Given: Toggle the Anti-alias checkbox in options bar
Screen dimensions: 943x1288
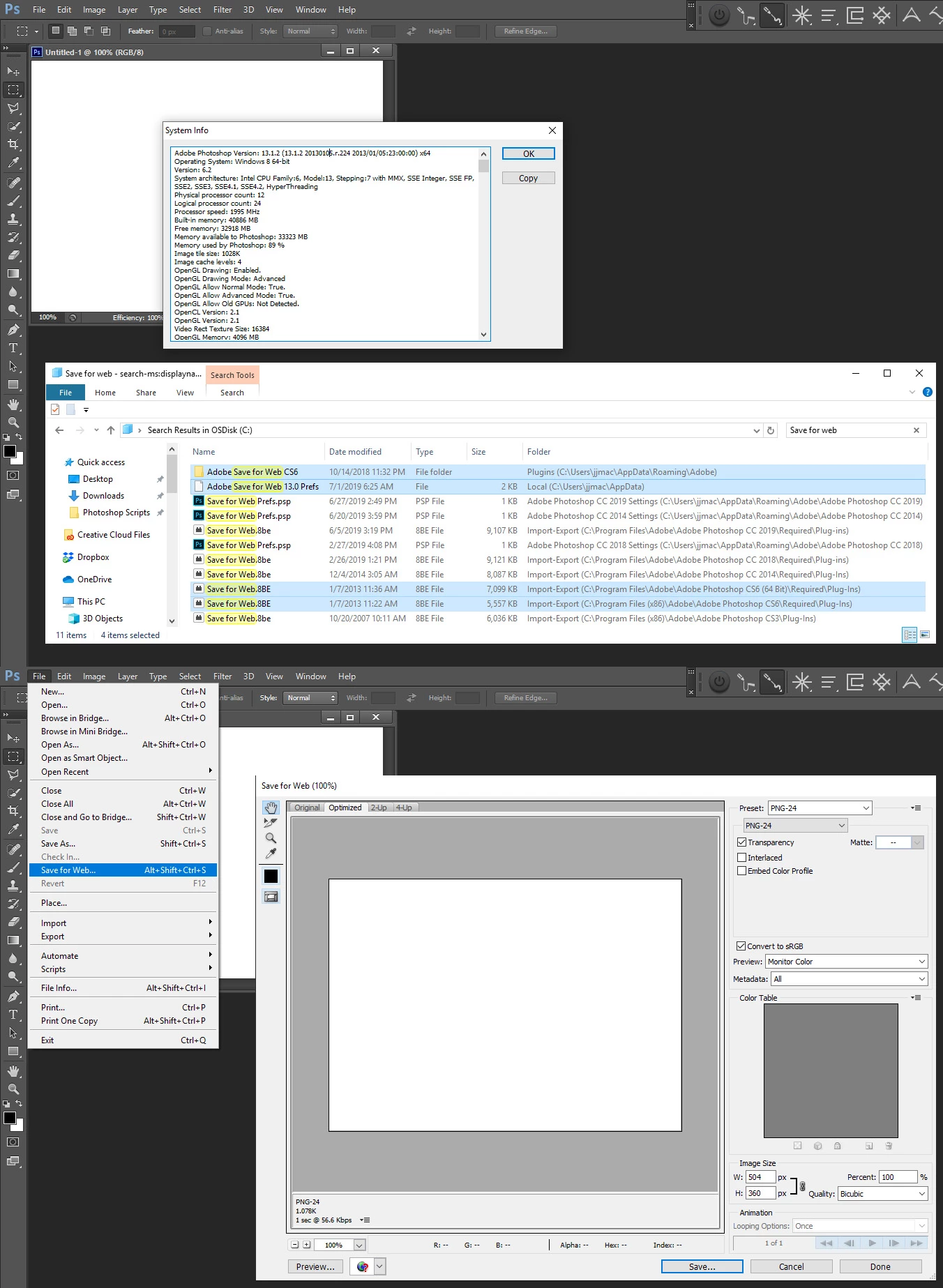Looking at the screenshot, I should [x=207, y=31].
